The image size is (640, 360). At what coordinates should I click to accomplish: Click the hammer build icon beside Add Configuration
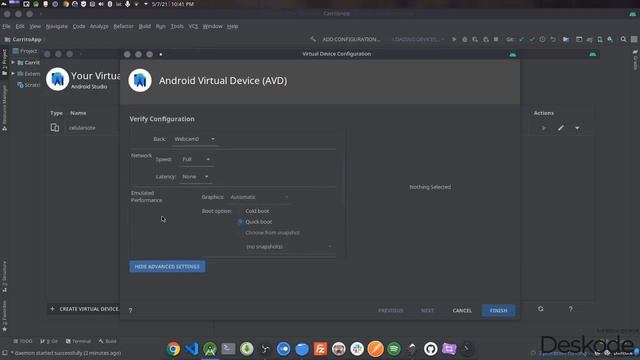click(x=313, y=39)
